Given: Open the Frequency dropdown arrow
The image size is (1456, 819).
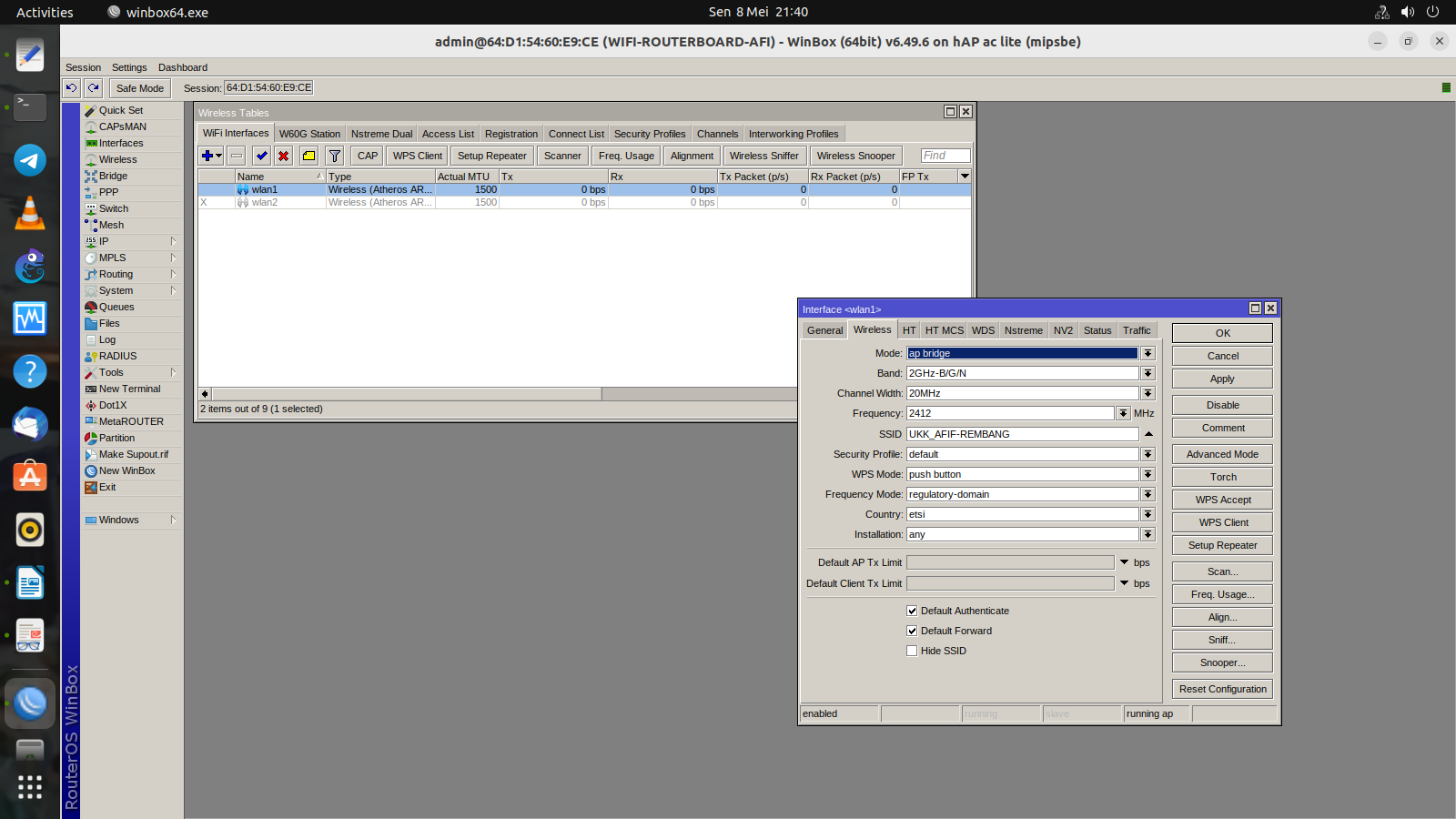Looking at the screenshot, I should (1124, 413).
